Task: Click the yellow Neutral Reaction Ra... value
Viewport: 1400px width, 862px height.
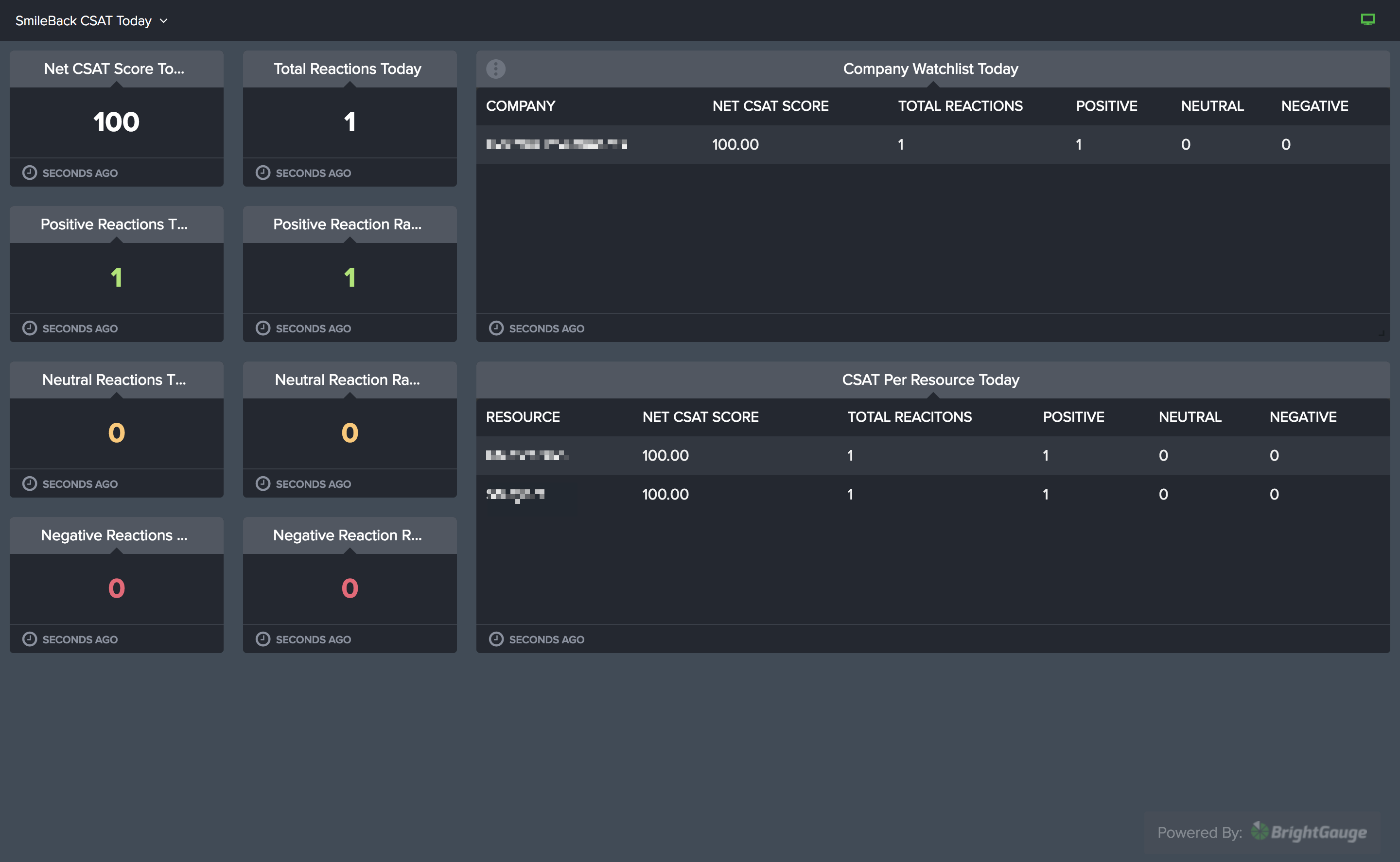Action: 350,433
